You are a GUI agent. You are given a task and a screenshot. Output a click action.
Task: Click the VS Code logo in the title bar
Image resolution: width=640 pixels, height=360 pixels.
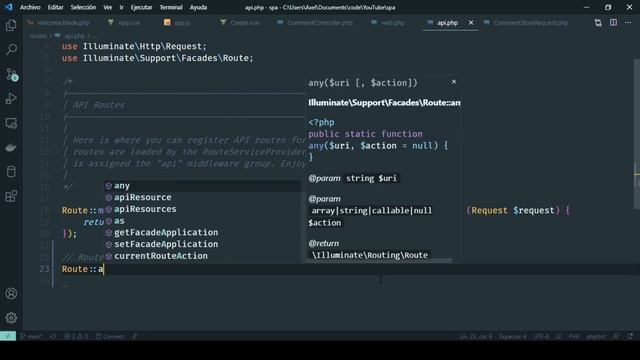(x=9, y=7)
